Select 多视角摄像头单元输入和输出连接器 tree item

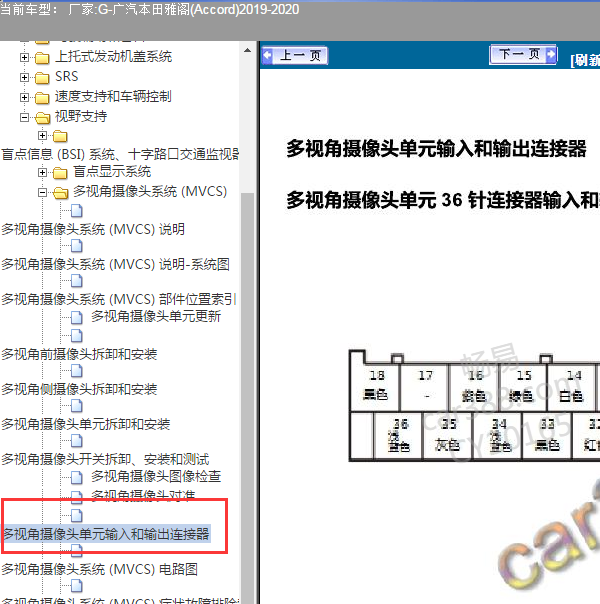[106, 534]
